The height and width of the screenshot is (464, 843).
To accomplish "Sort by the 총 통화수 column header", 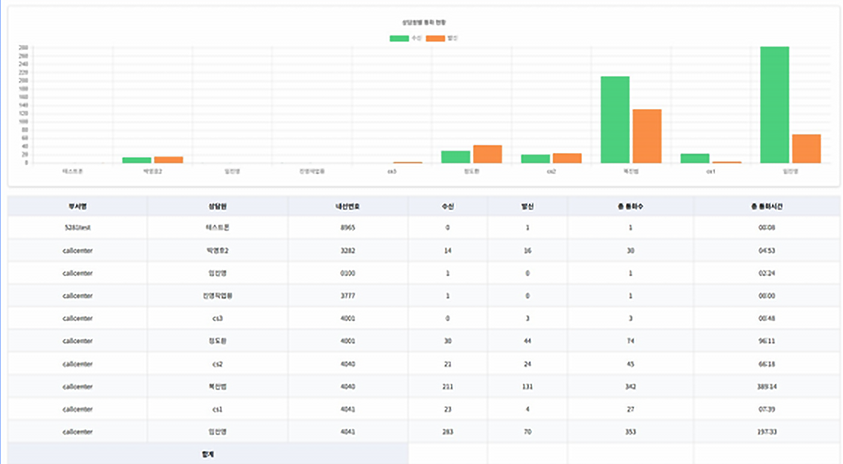I will (630, 206).
